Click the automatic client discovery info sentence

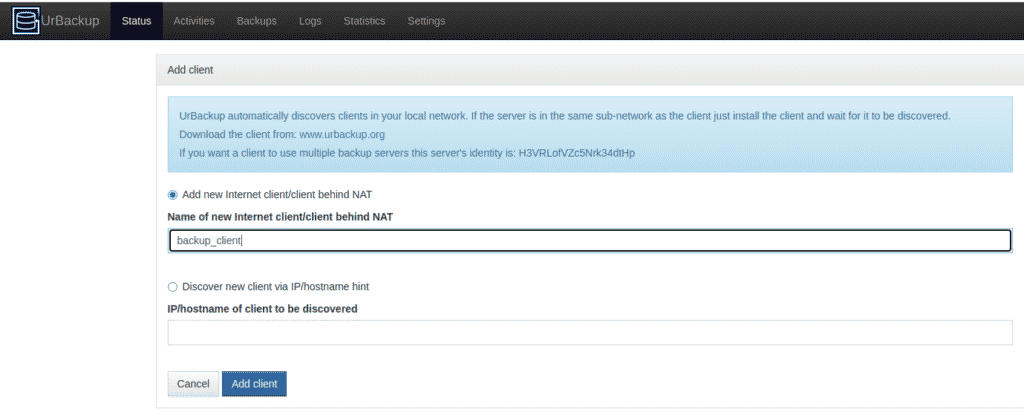[x=564, y=115]
